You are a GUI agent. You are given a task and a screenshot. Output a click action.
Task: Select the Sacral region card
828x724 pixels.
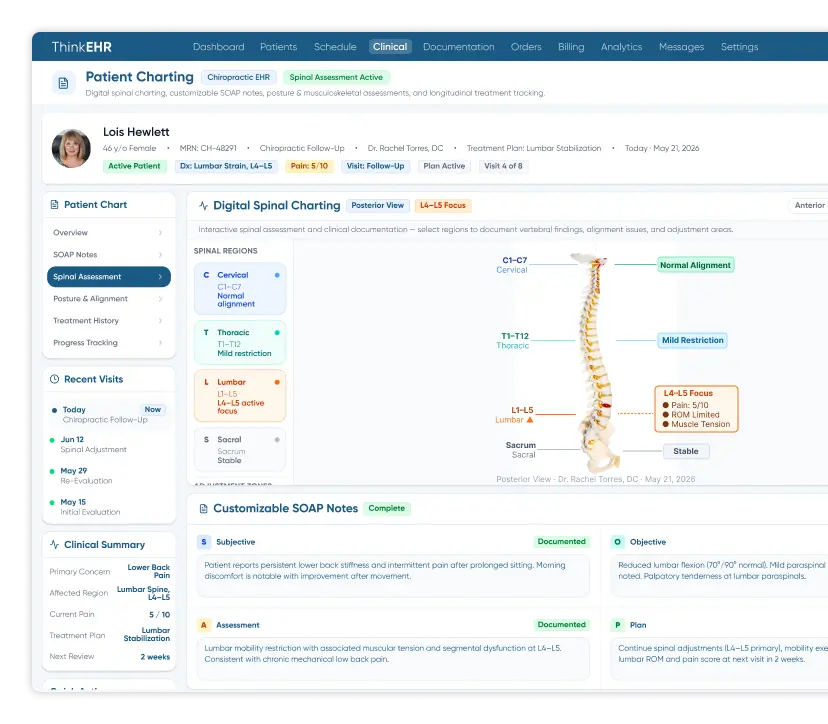point(240,449)
